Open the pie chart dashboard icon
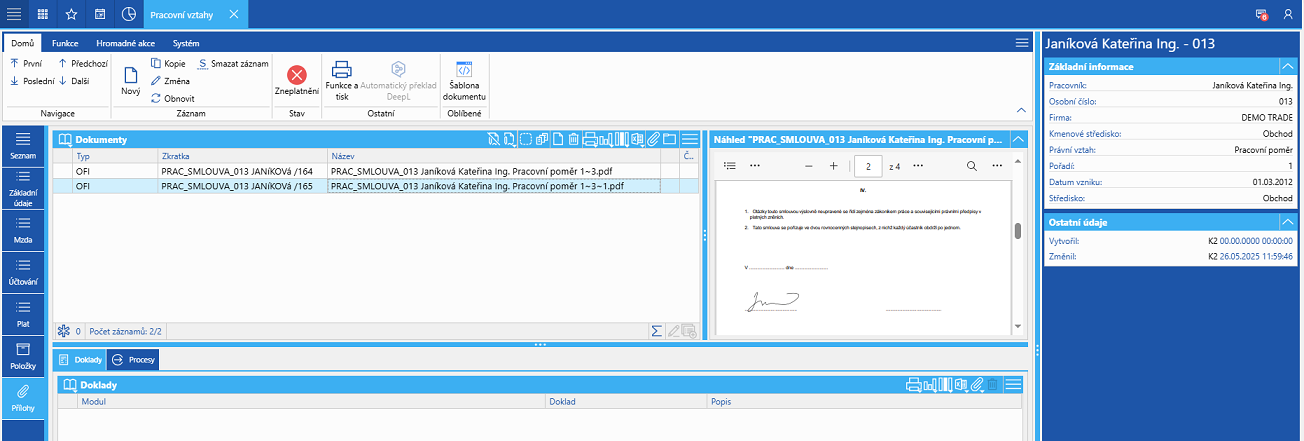 [x=129, y=14]
